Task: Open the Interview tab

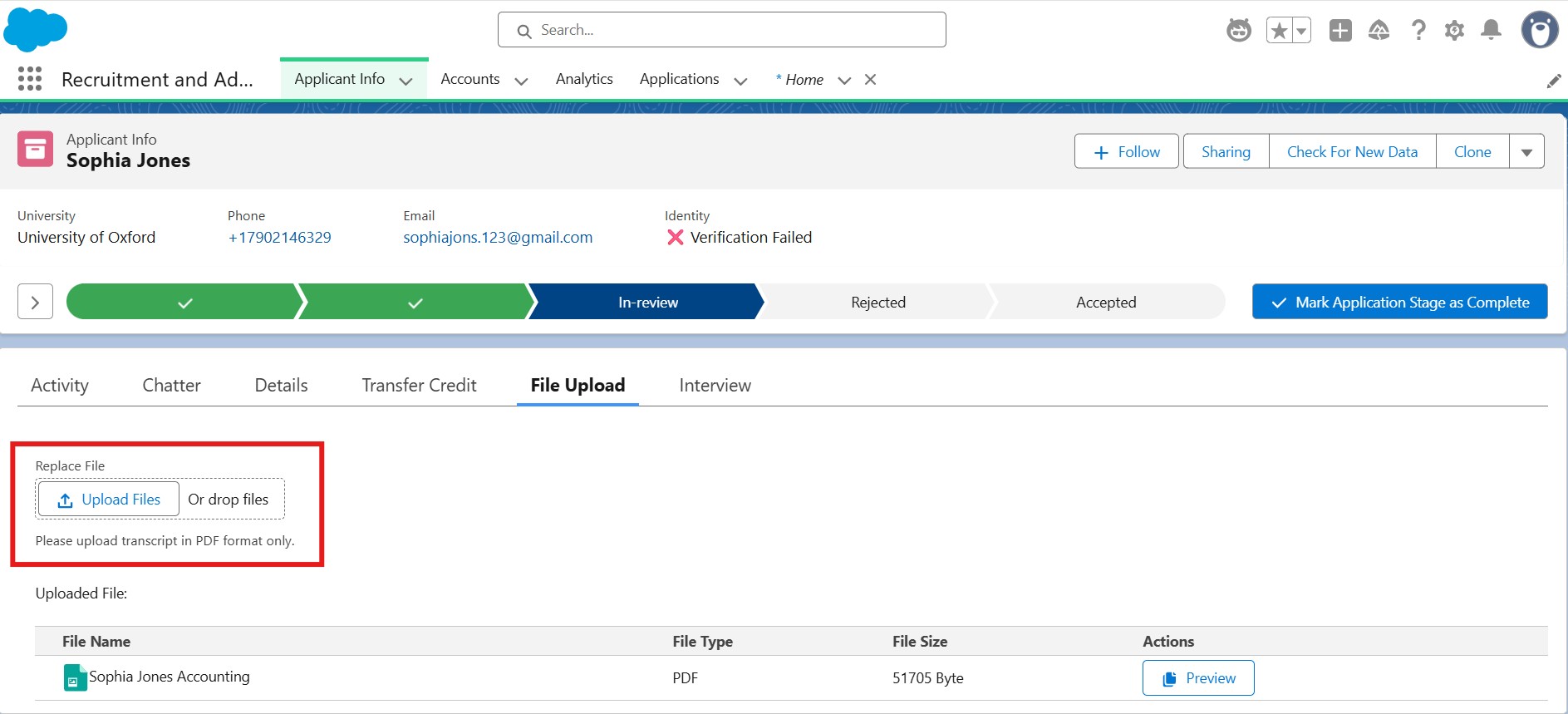Action: pyautogui.click(x=715, y=386)
